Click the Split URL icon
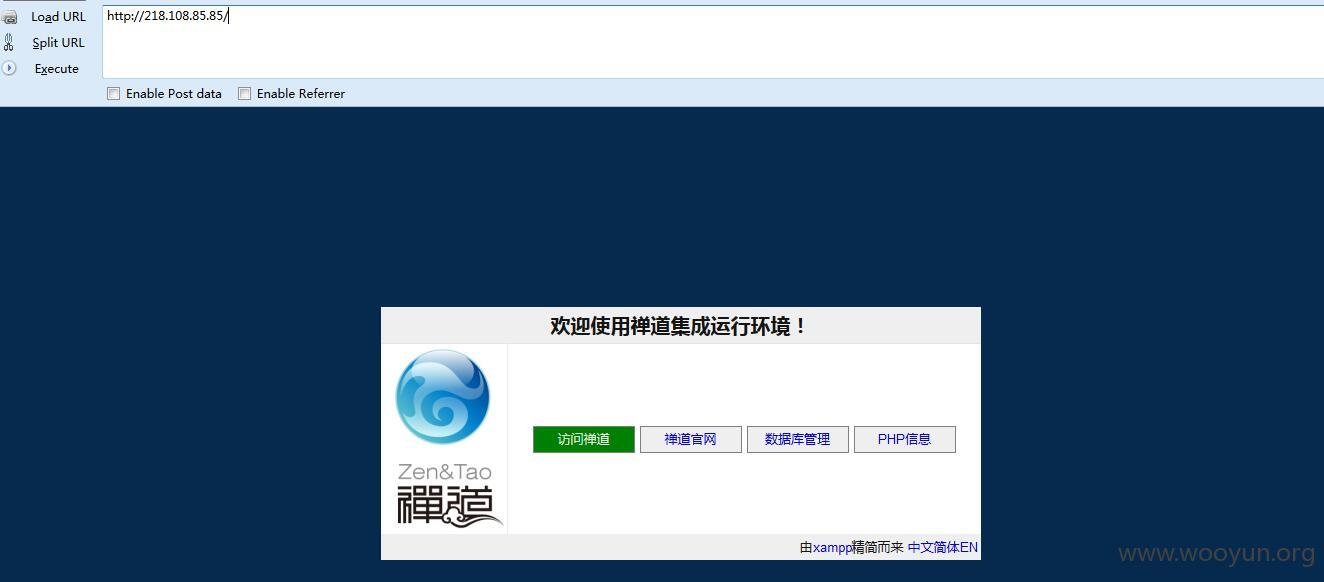1324x582 pixels. pos(9,42)
